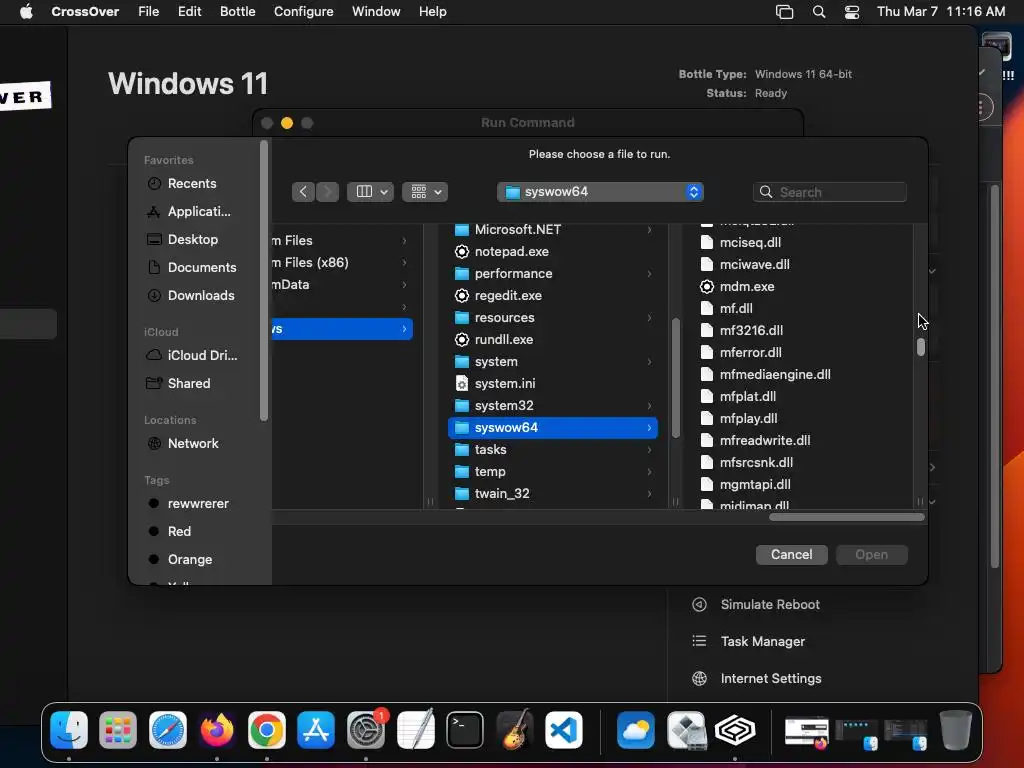Open the Trash in the dock
The image size is (1024, 768).
[955, 730]
